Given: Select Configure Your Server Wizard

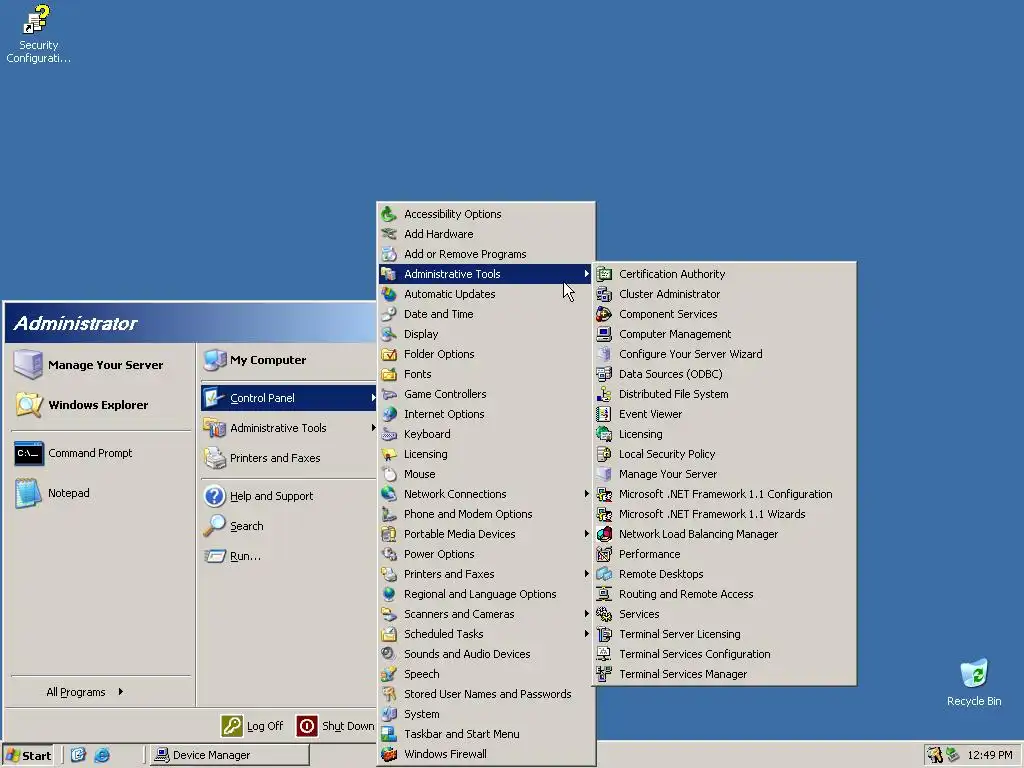Looking at the screenshot, I should click(x=724, y=354).
